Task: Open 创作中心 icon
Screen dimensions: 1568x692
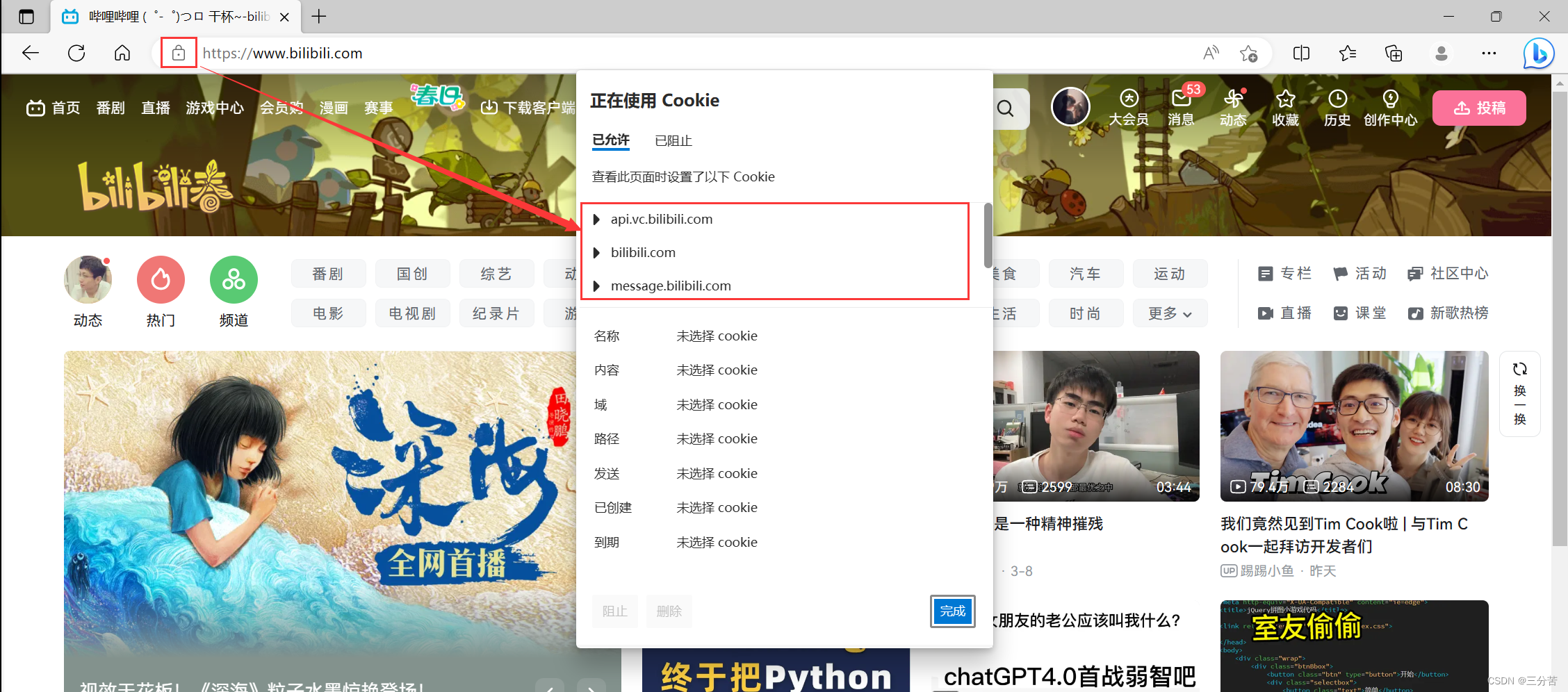Action: pos(1390,108)
